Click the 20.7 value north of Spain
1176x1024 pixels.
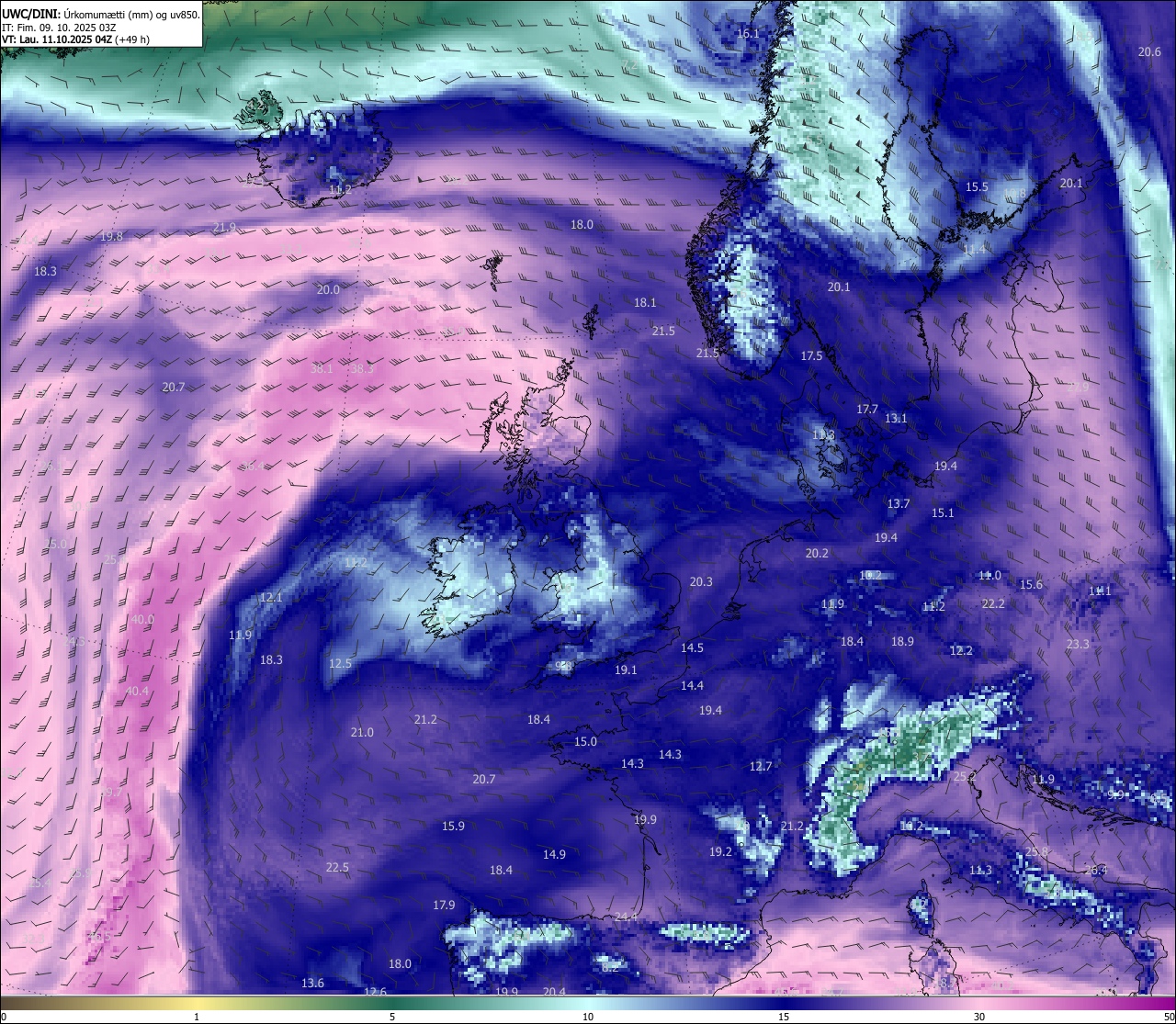point(484,780)
